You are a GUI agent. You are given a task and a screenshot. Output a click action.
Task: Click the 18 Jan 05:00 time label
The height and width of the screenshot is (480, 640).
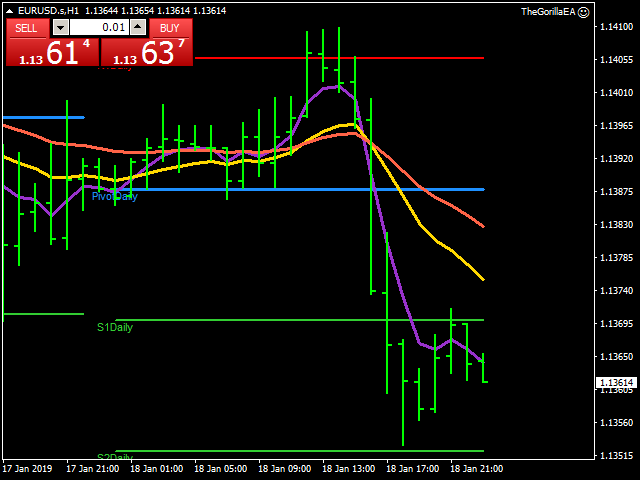click(x=220, y=469)
